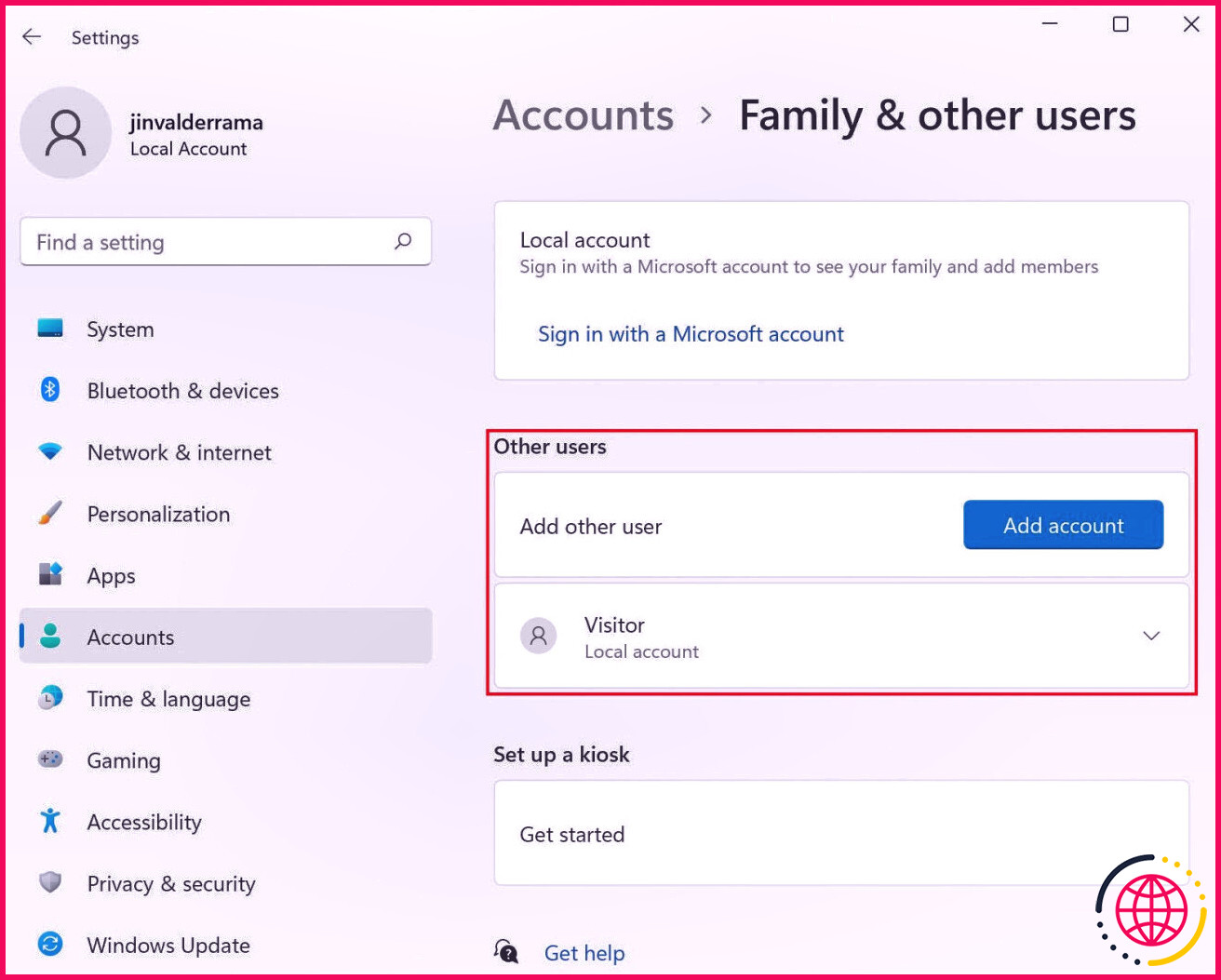The height and width of the screenshot is (980, 1221).
Task: Click Get started for kiosk setup
Action: 841,834
